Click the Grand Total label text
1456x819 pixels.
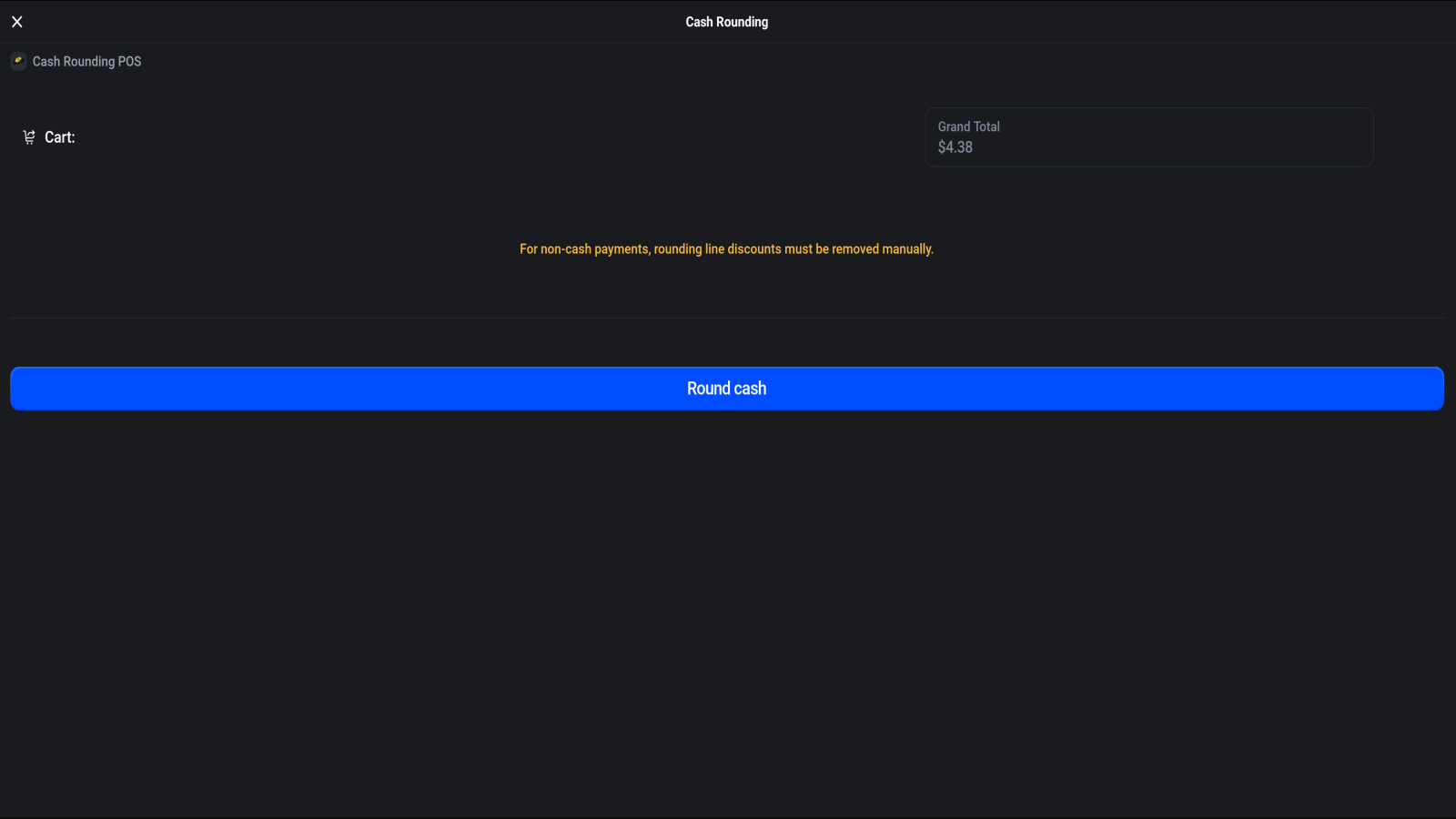coord(969,126)
